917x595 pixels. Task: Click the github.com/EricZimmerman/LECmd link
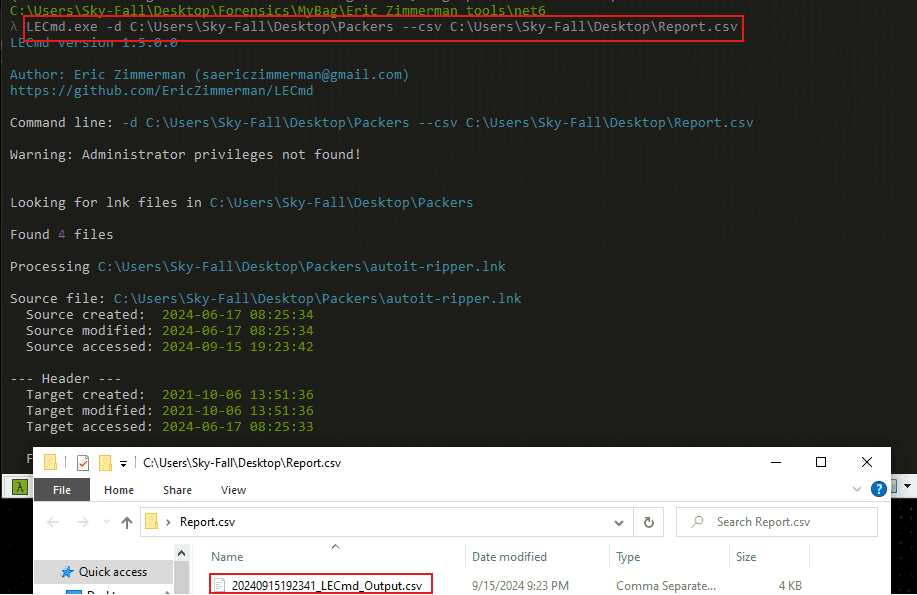click(161, 91)
